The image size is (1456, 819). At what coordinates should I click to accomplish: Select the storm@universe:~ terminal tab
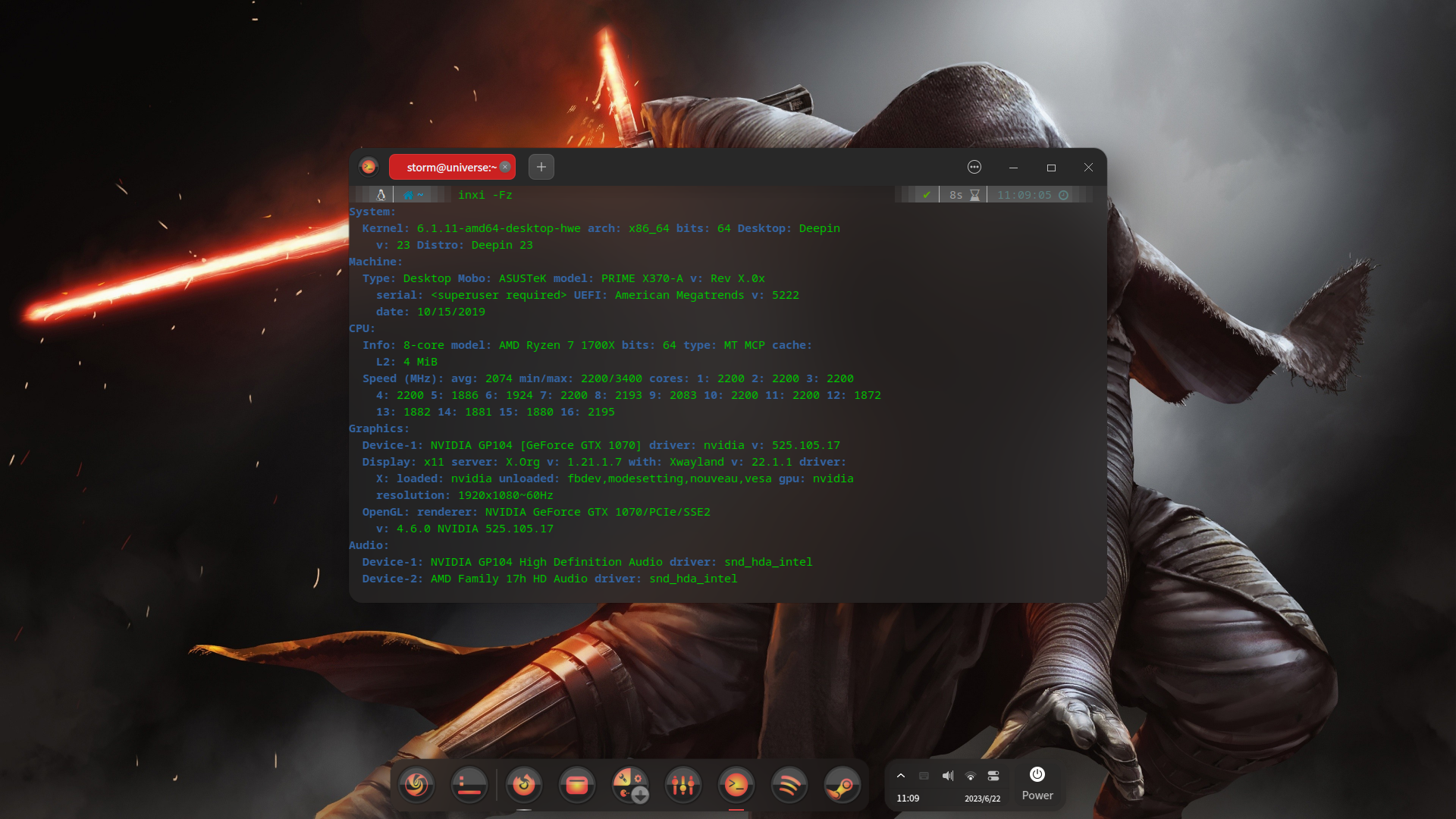tap(452, 167)
